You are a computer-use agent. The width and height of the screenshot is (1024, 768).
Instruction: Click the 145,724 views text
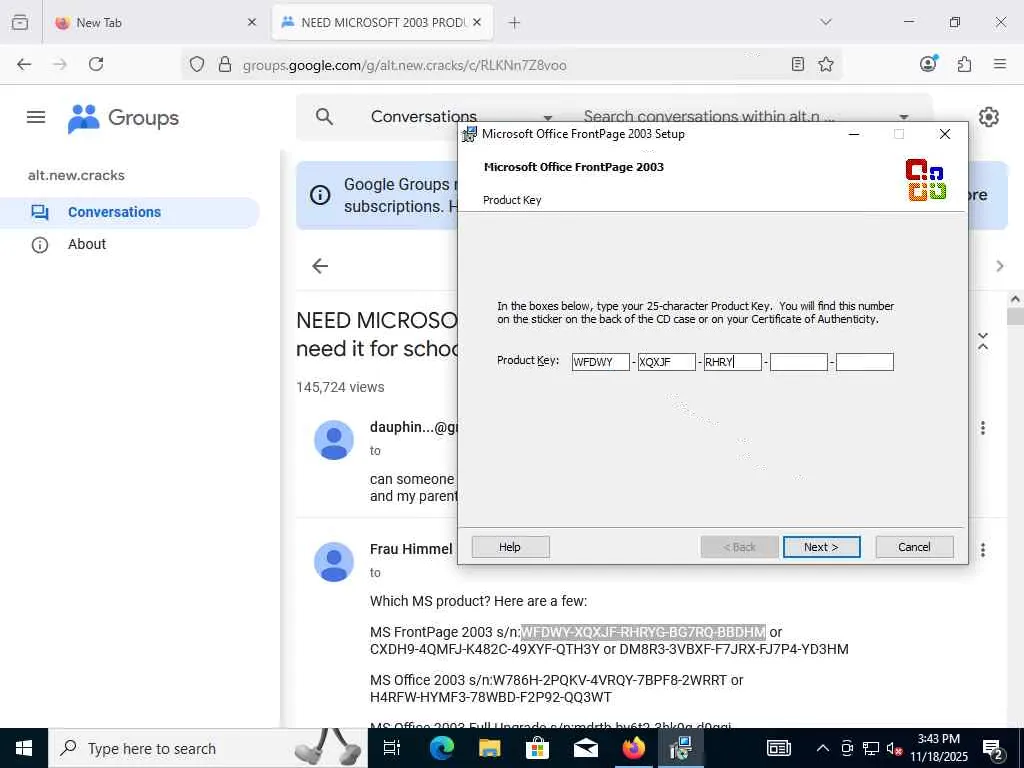pyautogui.click(x=340, y=387)
